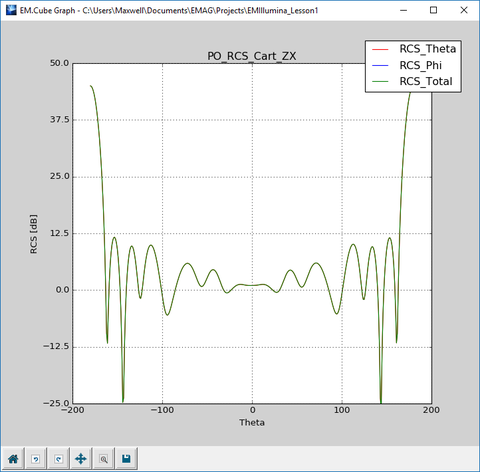Select the zoom-to-rectangle magnifier tool
Screen dimensions: 480x472
pos(104,459)
